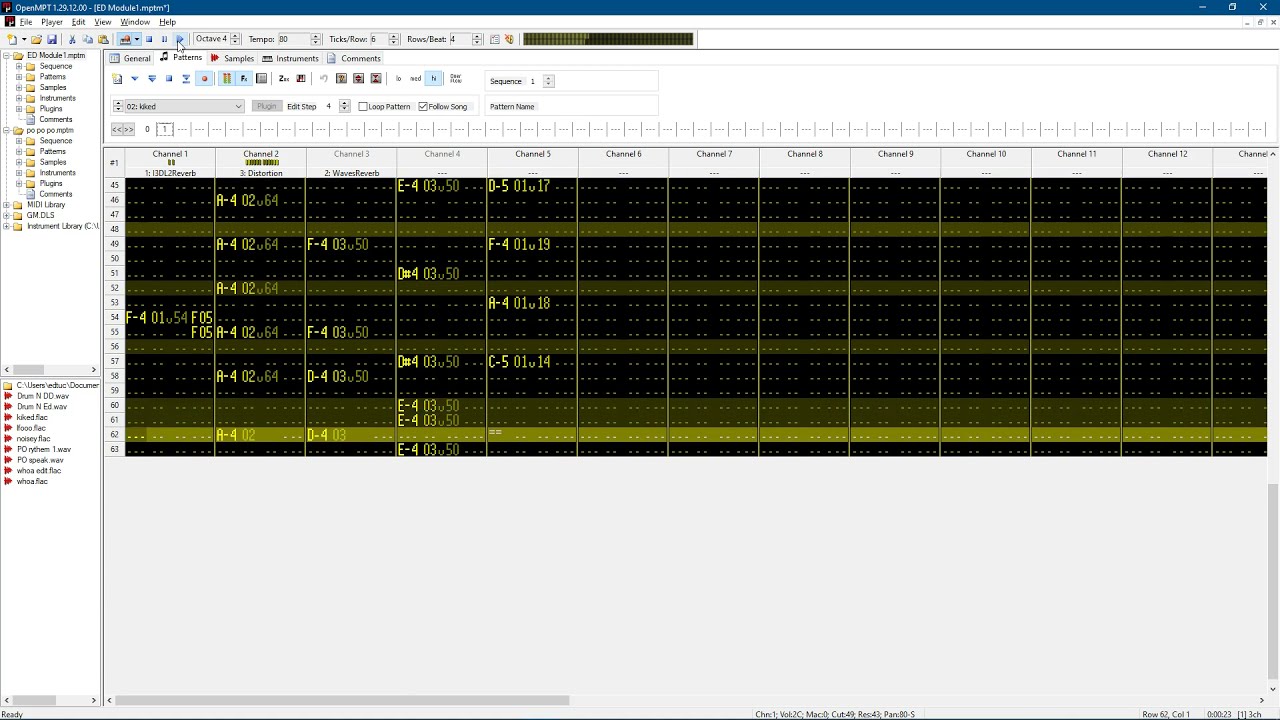Screen dimensions: 1280x720
Task: Open the chord editor icon
Action: pyautogui.click(x=301, y=79)
